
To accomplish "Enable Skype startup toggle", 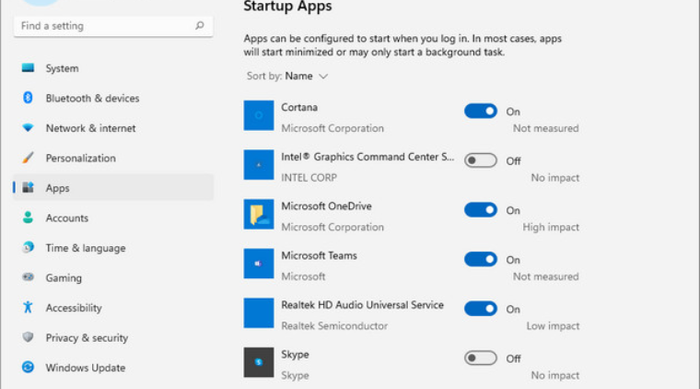I will (x=480, y=358).
